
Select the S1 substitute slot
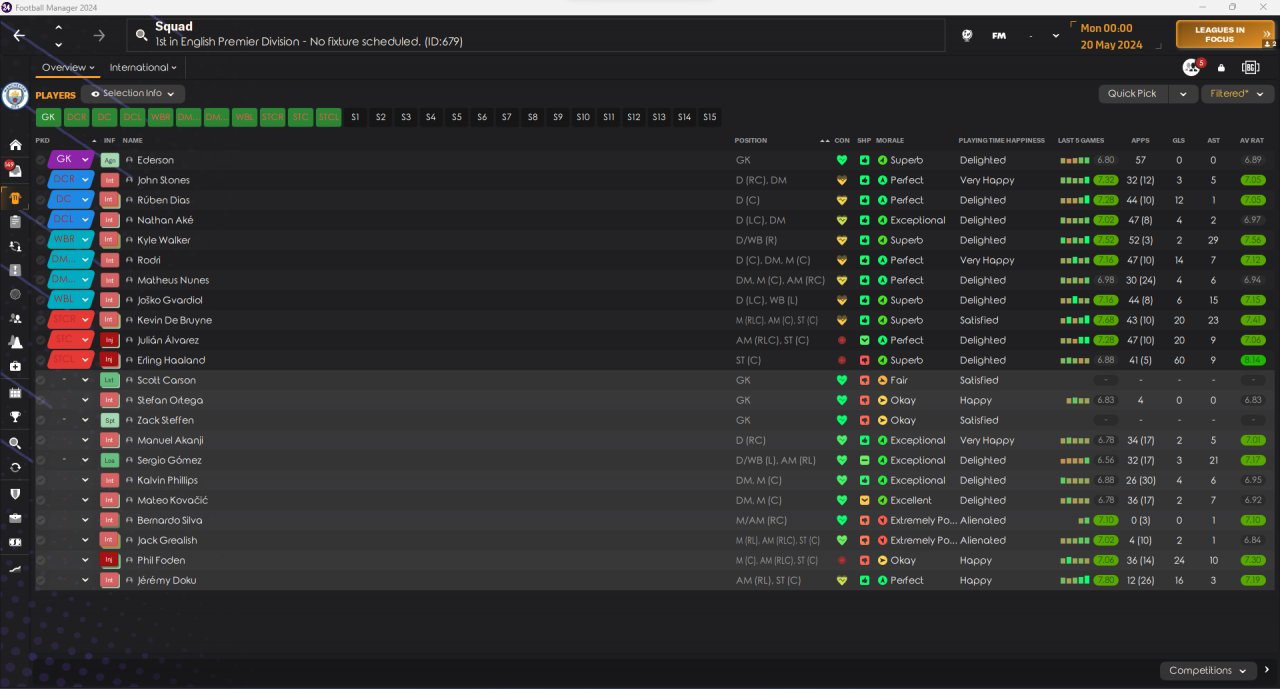coord(355,117)
